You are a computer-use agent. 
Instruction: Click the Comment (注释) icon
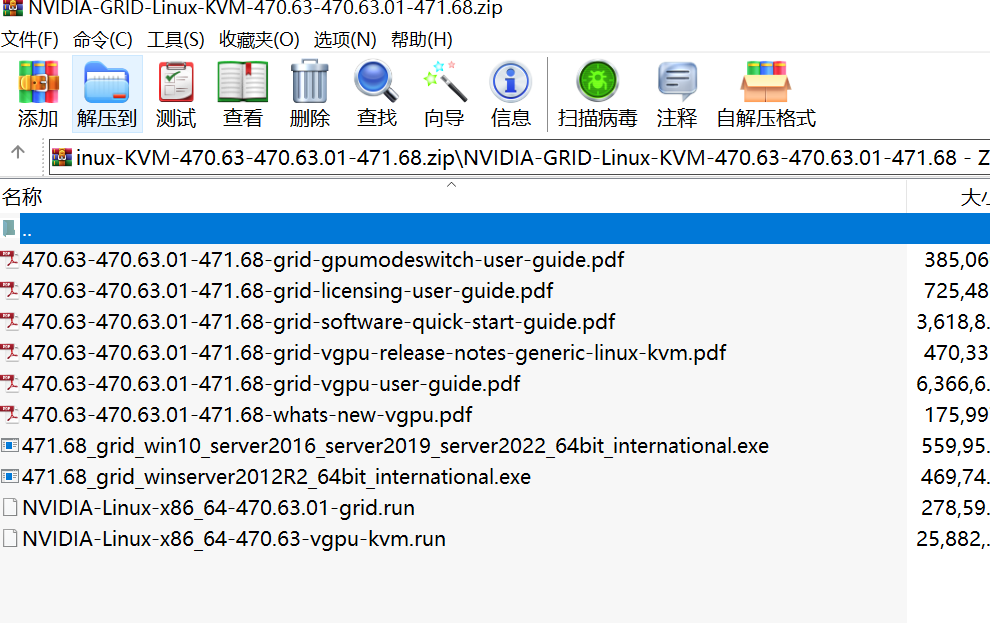[677, 82]
